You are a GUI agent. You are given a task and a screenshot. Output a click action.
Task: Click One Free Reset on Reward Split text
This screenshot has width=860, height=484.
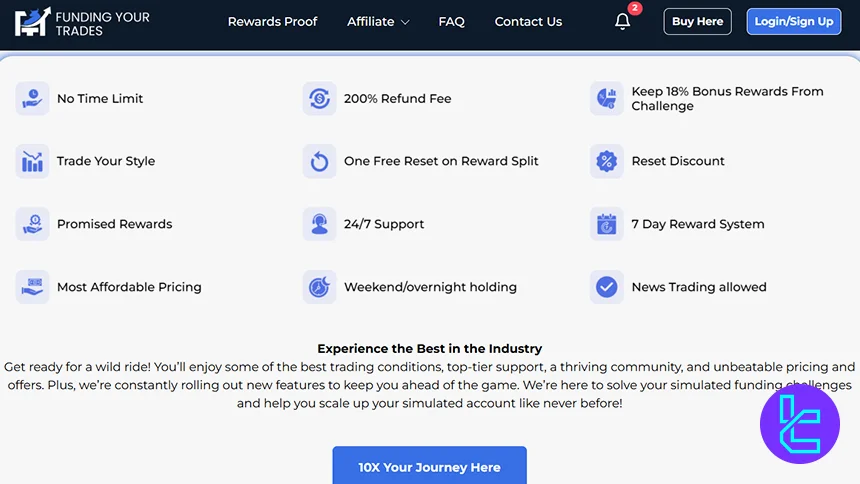(441, 161)
